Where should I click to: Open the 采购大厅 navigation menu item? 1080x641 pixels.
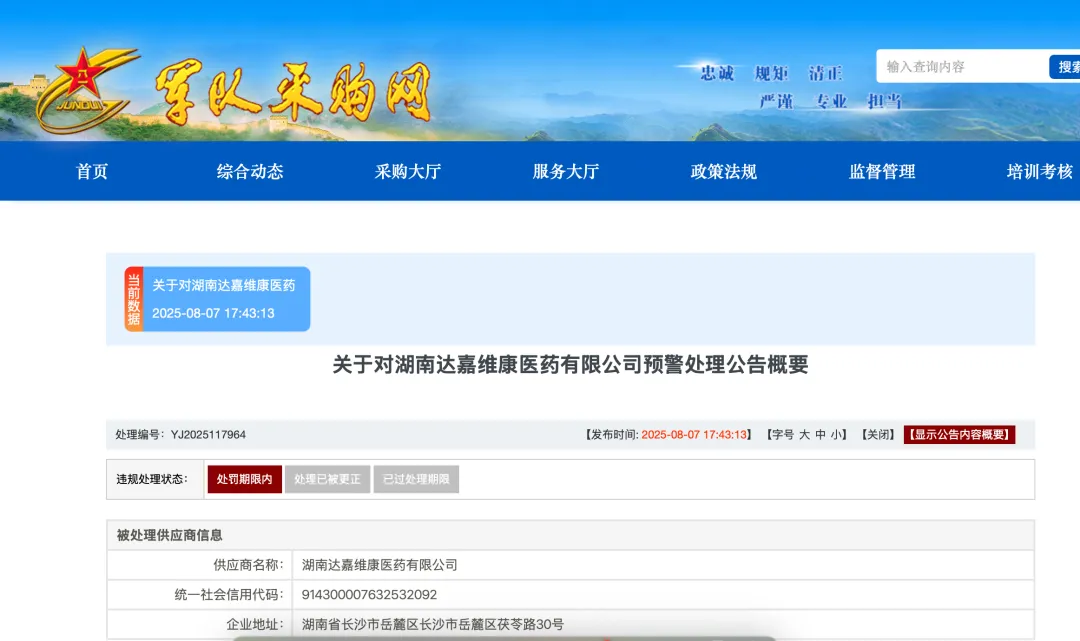point(408,171)
